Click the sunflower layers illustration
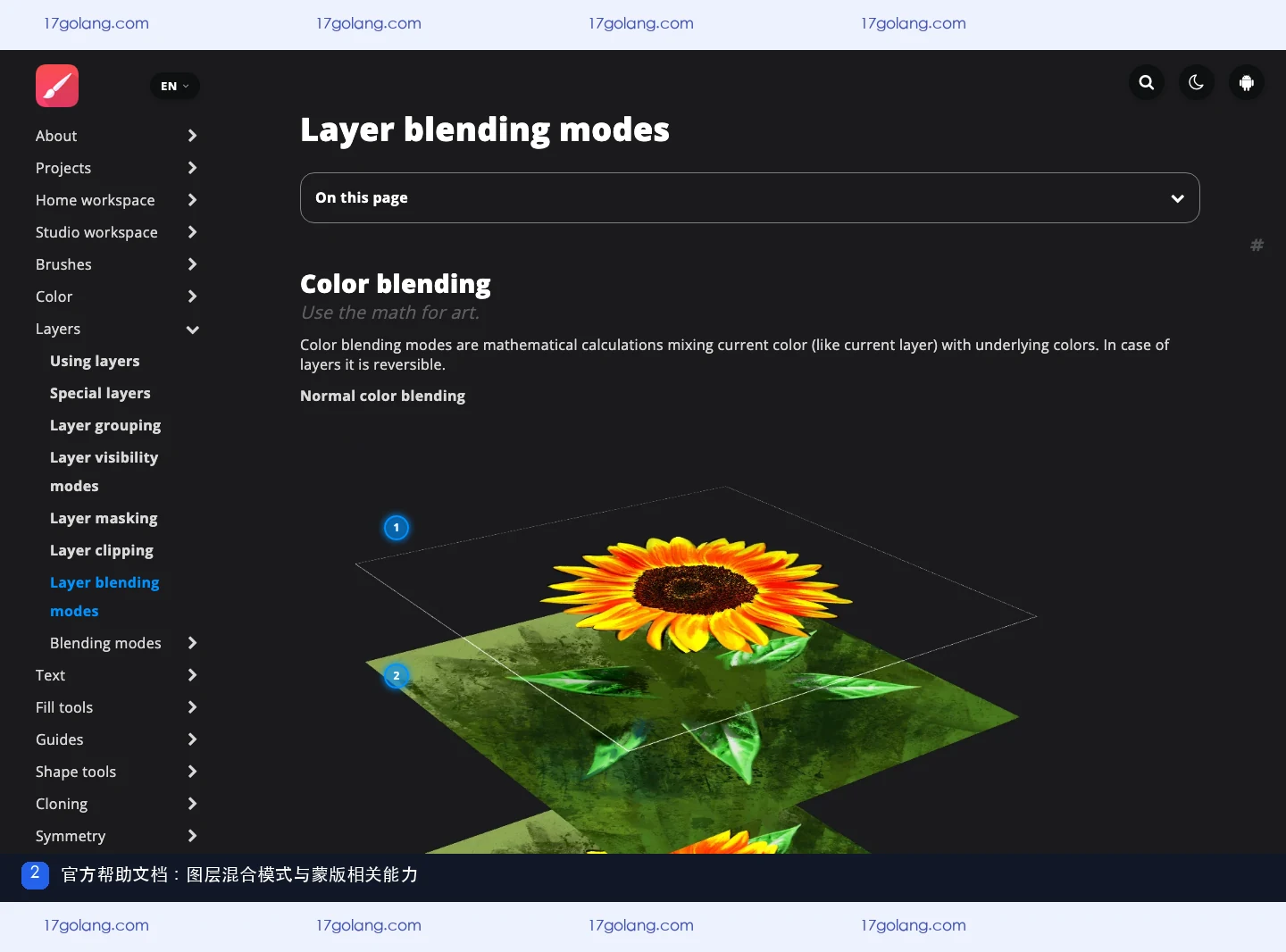The width and height of the screenshot is (1286, 952). coord(696,670)
